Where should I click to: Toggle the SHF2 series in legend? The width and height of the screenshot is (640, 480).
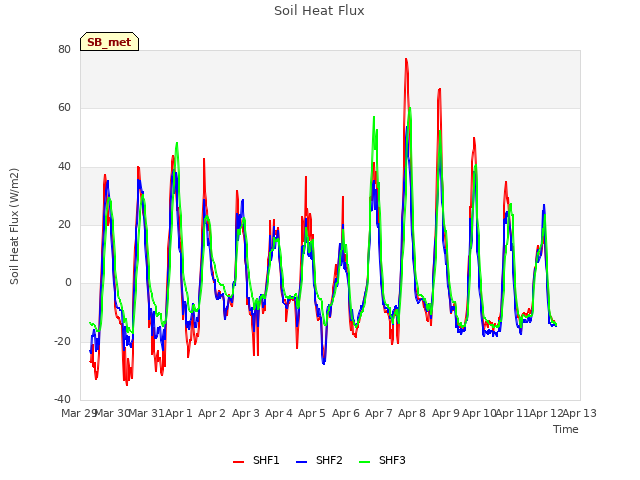pyautogui.click(x=319, y=460)
